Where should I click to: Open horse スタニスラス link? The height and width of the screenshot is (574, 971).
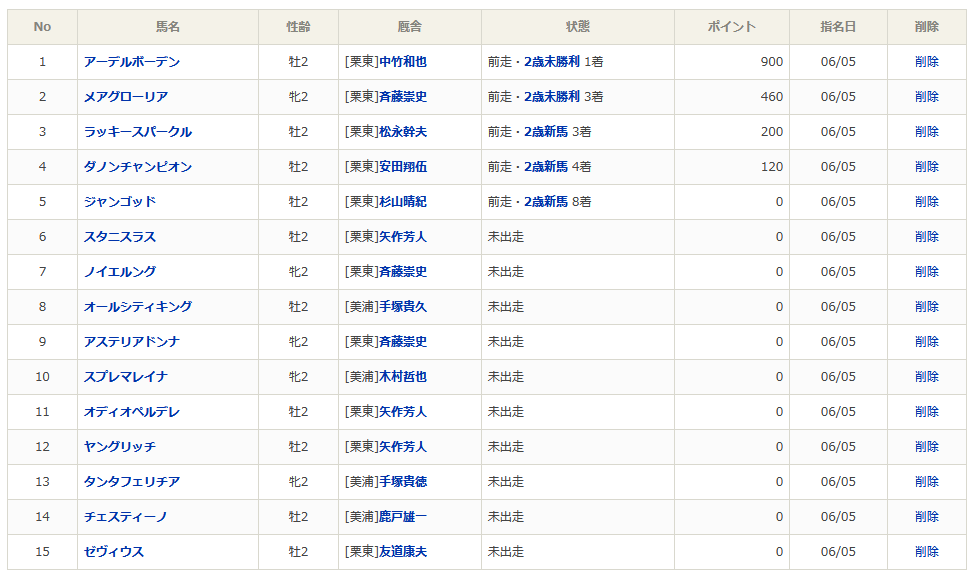pos(120,237)
